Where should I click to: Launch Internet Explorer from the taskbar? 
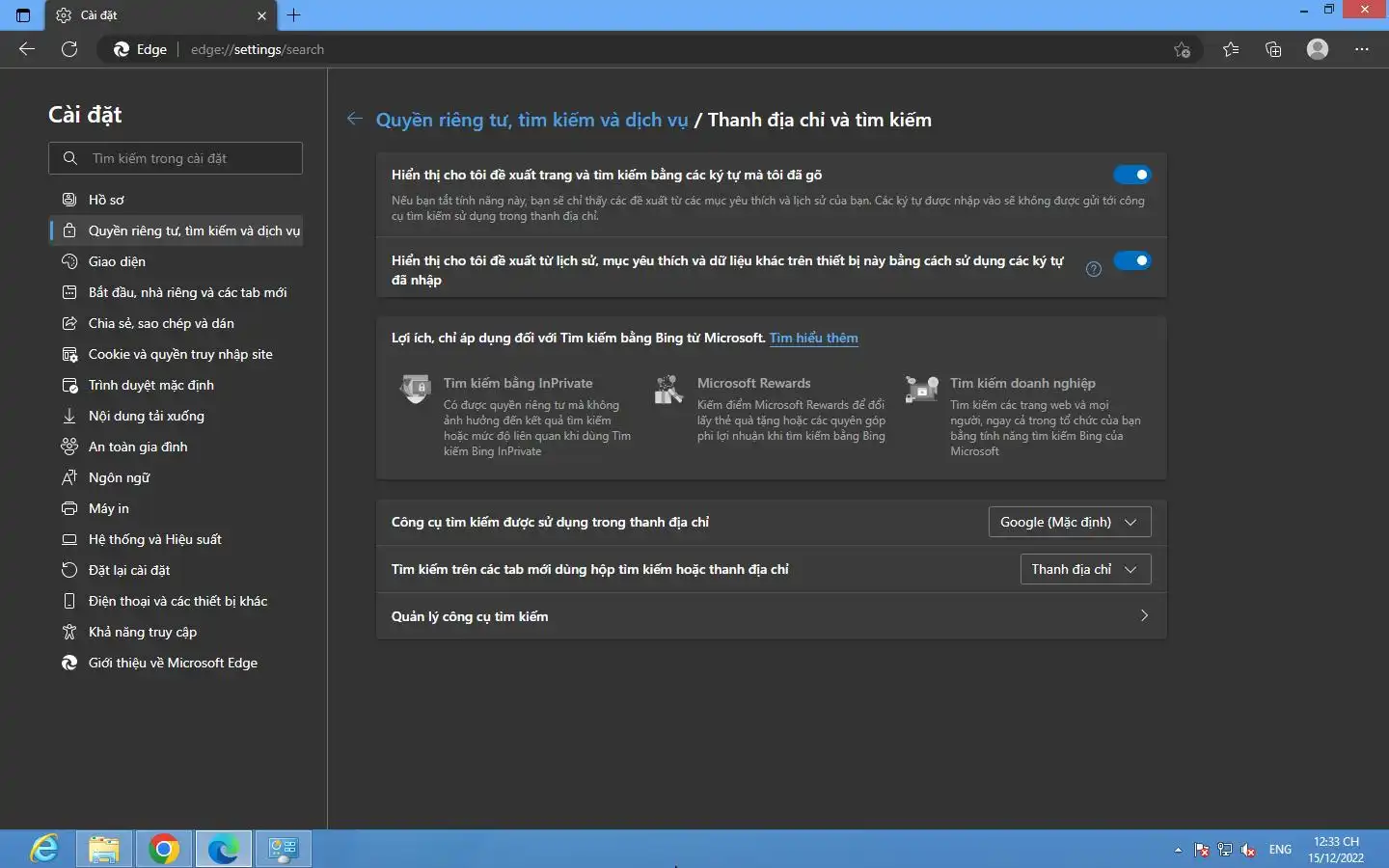coord(44,849)
